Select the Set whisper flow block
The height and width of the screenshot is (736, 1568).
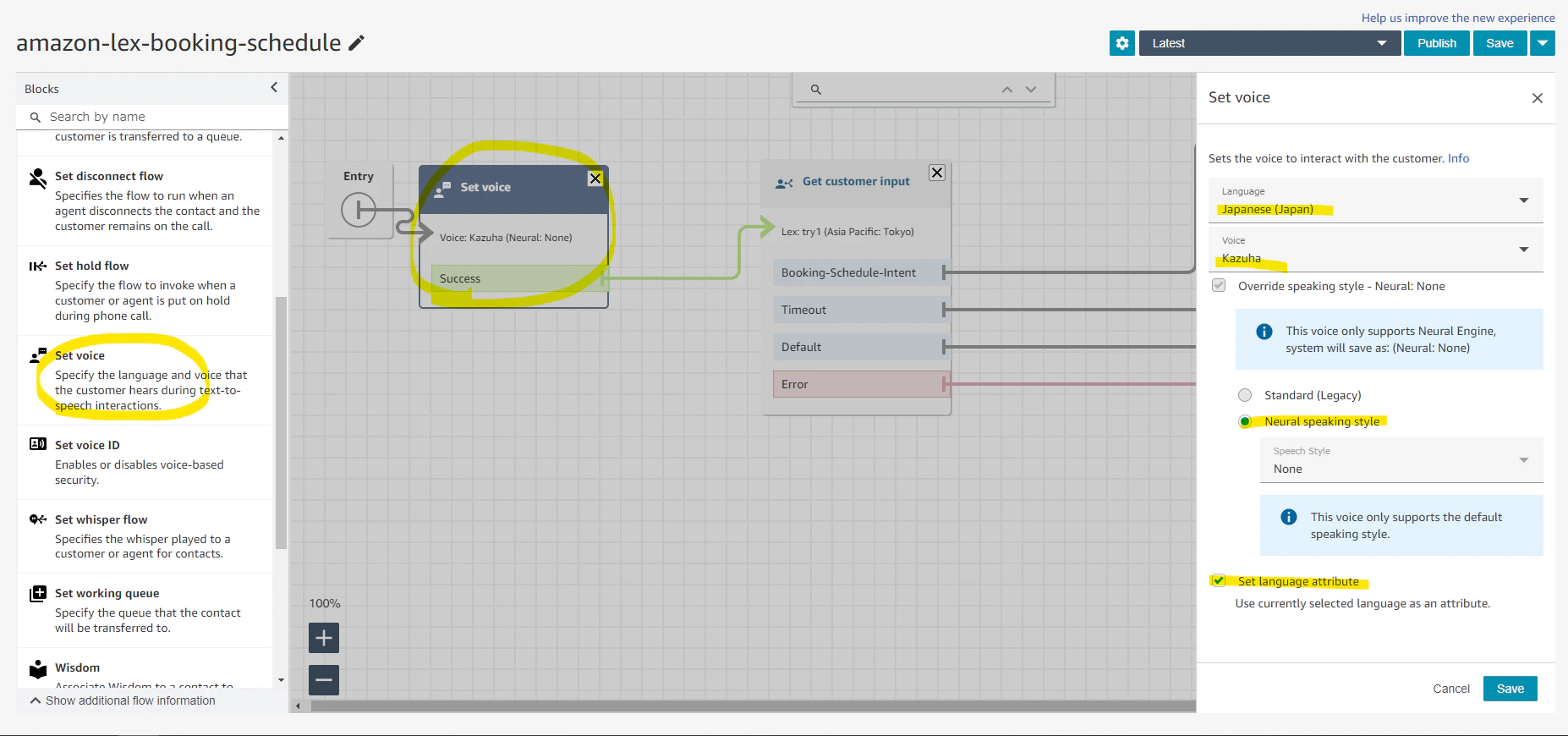[145, 536]
